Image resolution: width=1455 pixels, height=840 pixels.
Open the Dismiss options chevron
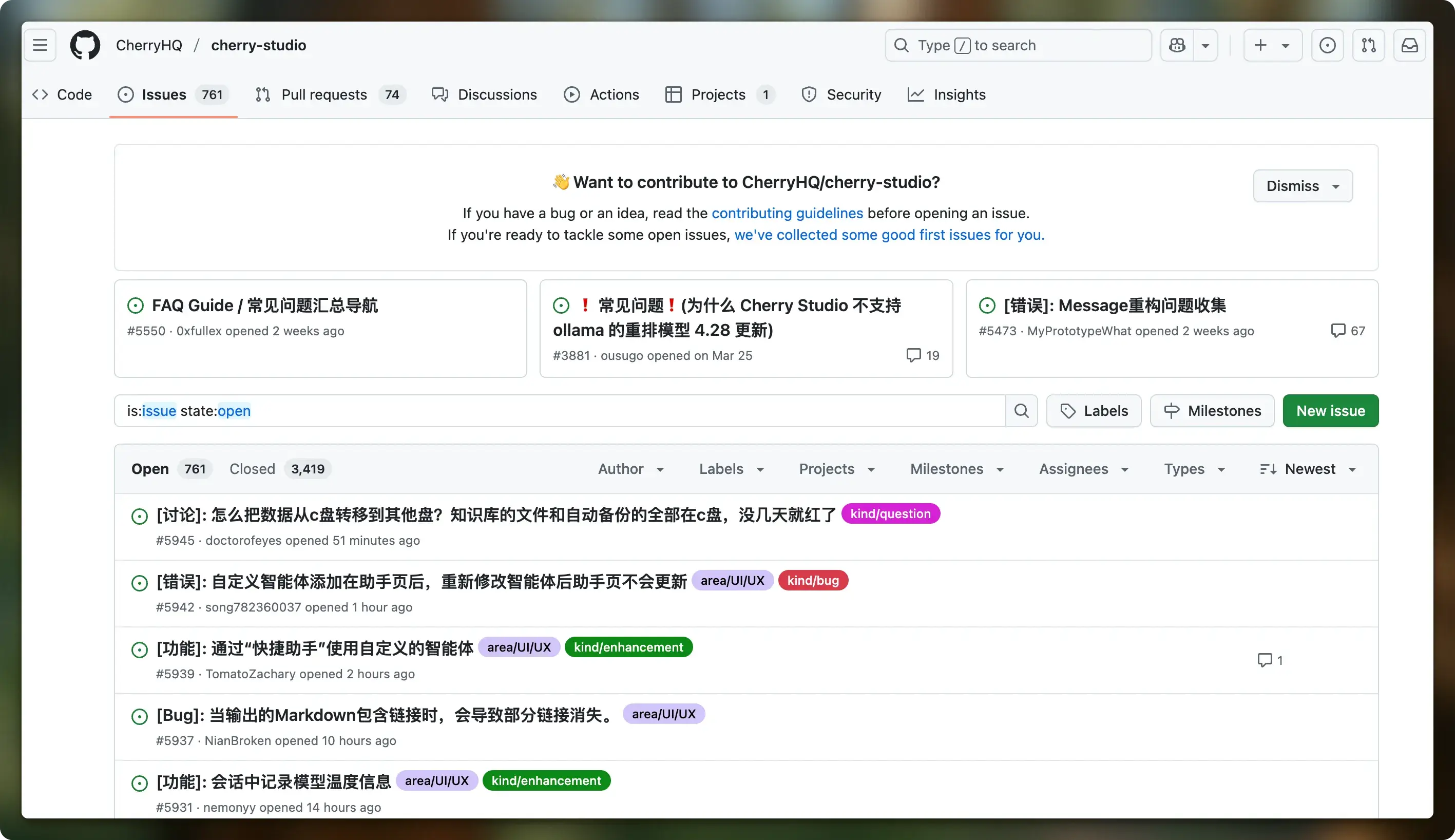click(1336, 186)
